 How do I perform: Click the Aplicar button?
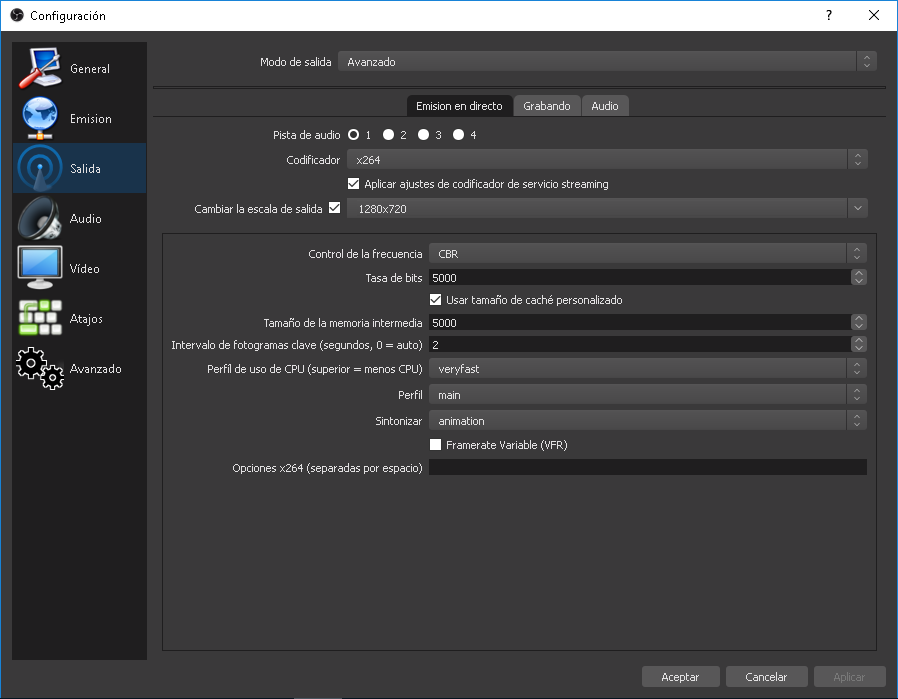click(x=849, y=677)
